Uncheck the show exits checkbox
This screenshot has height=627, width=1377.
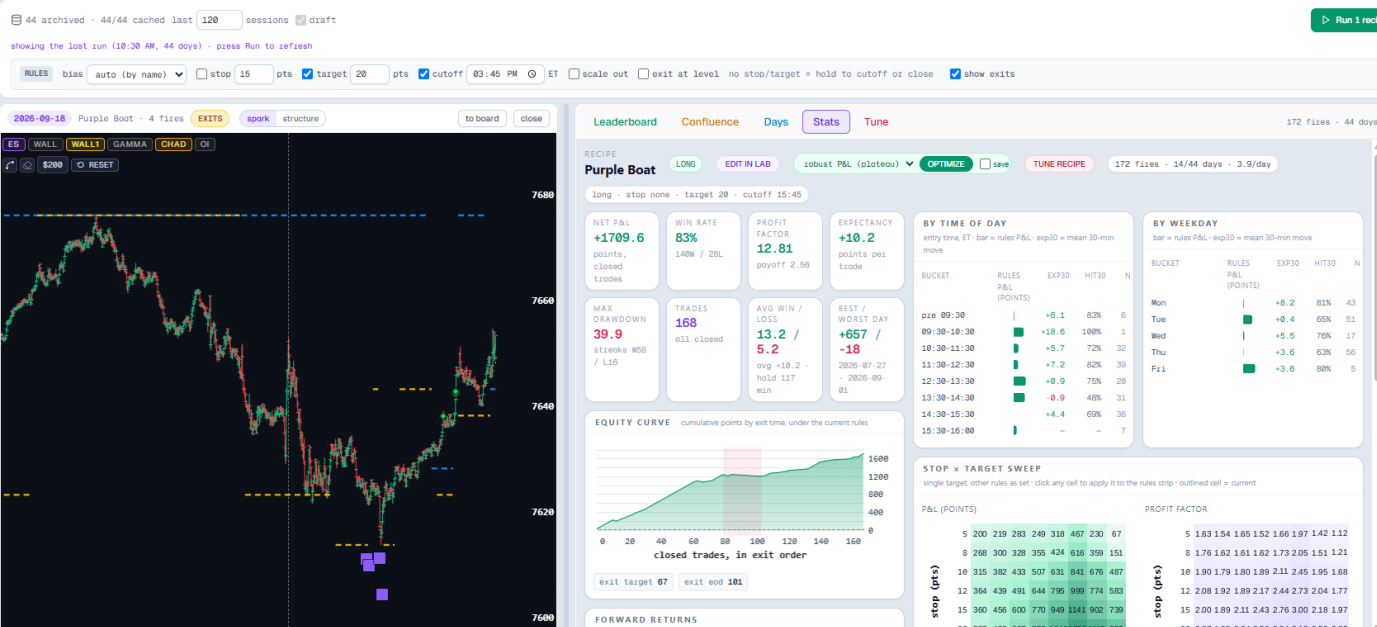tap(955, 74)
